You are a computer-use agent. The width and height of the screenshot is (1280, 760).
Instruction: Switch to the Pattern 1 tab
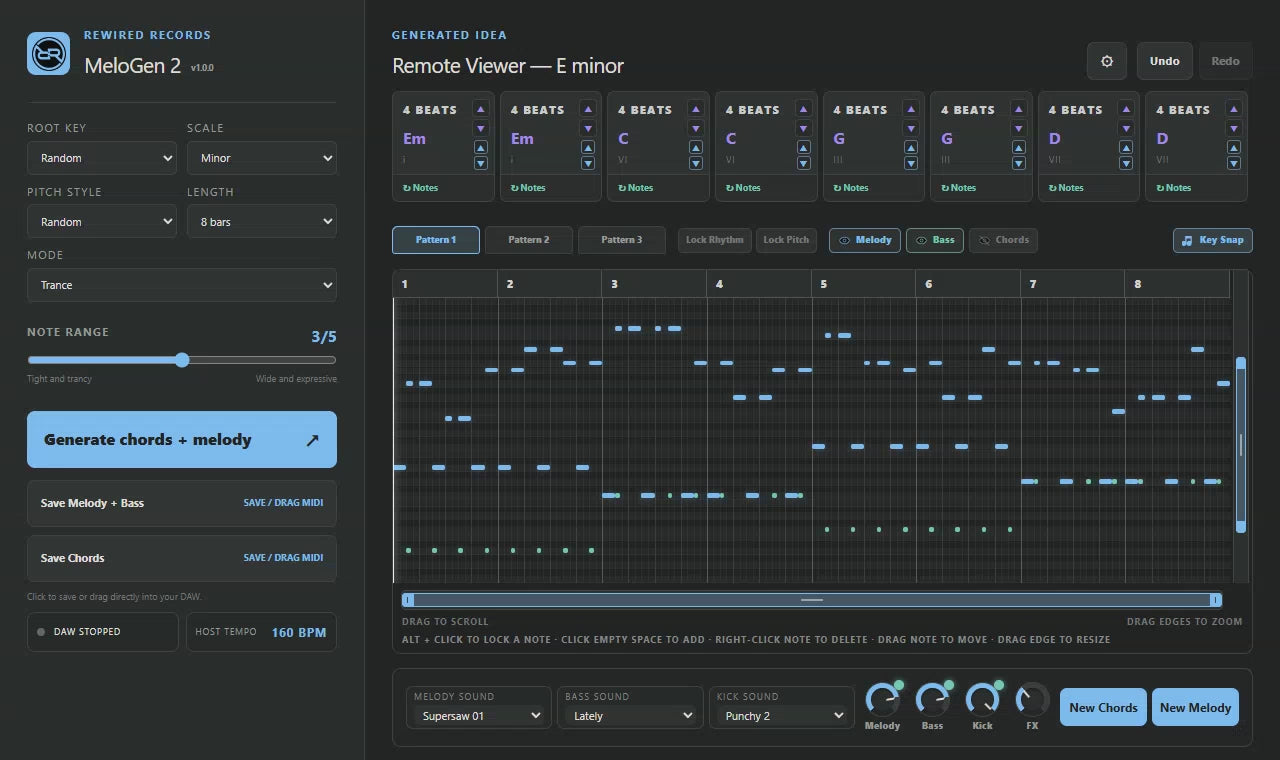coord(436,240)
